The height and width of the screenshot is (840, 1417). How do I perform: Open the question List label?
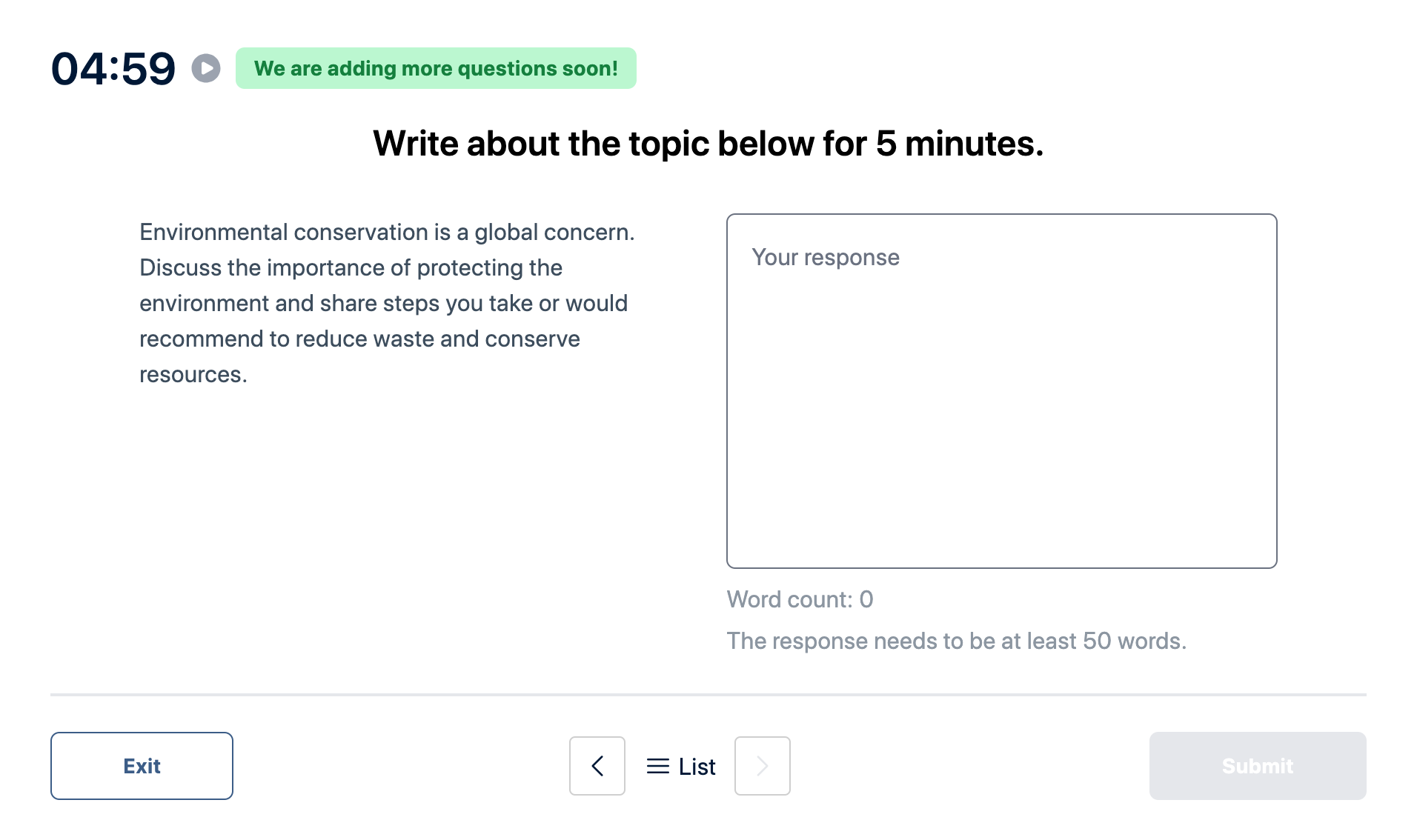pos(697,766)
